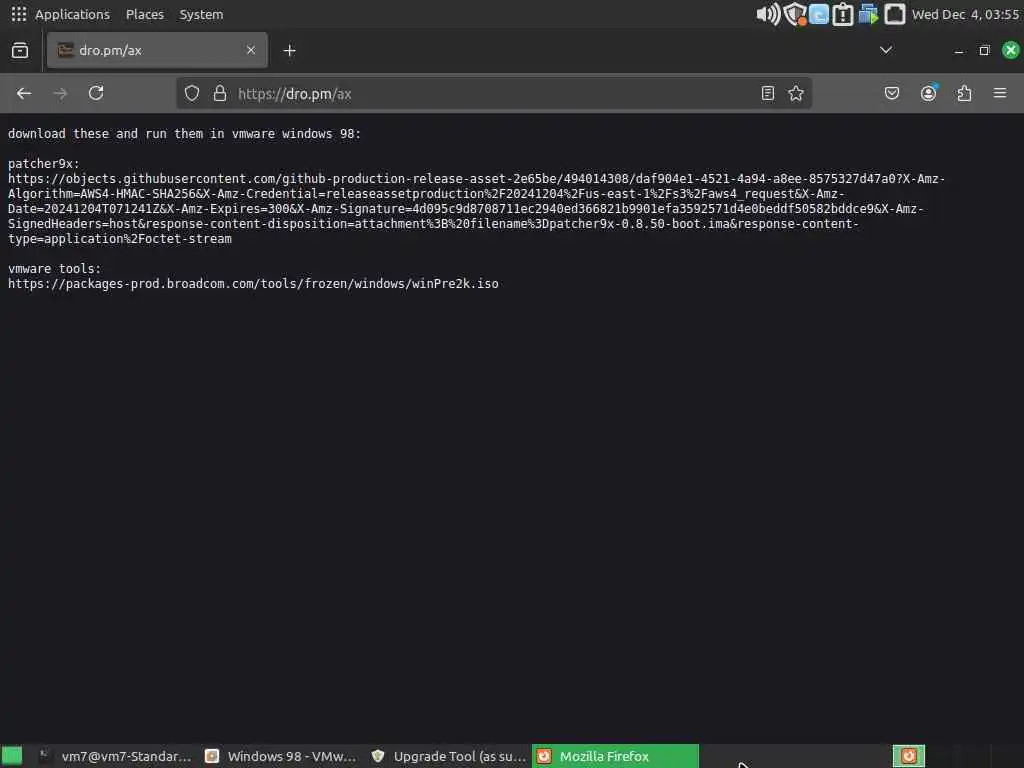Minimize the Firefox window
This screenshot has height=768, width=1024.
click(x=959, y=50)
